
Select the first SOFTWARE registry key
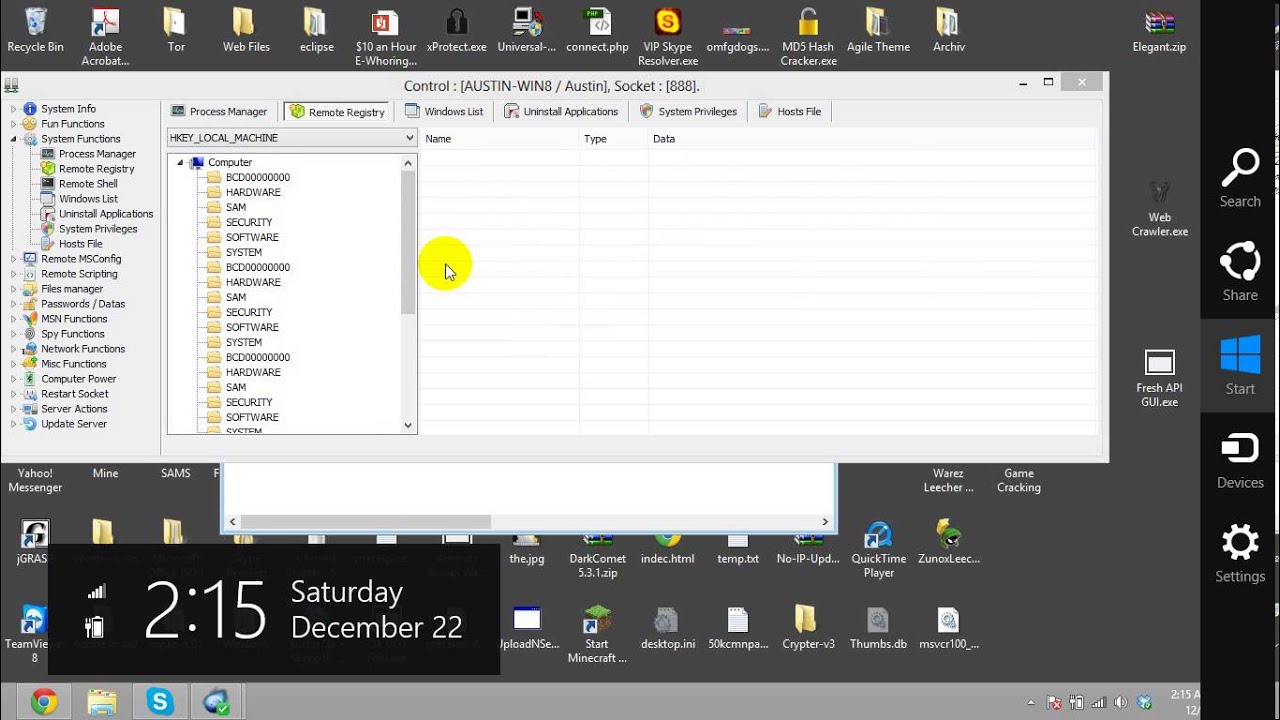[x=252, y=237]
